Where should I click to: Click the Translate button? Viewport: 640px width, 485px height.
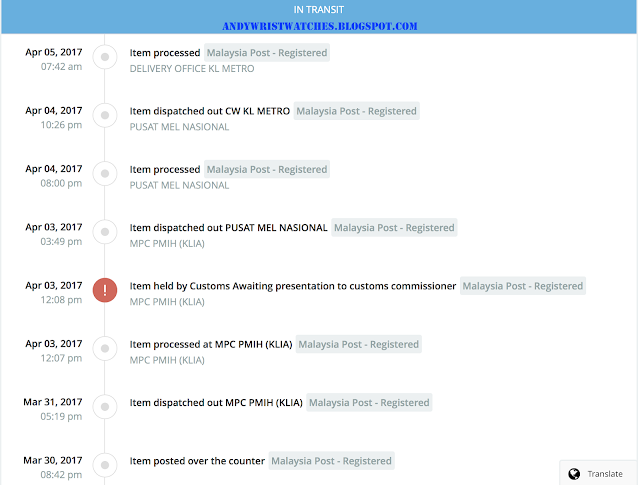pyautogui.click(x=598, y=473)
